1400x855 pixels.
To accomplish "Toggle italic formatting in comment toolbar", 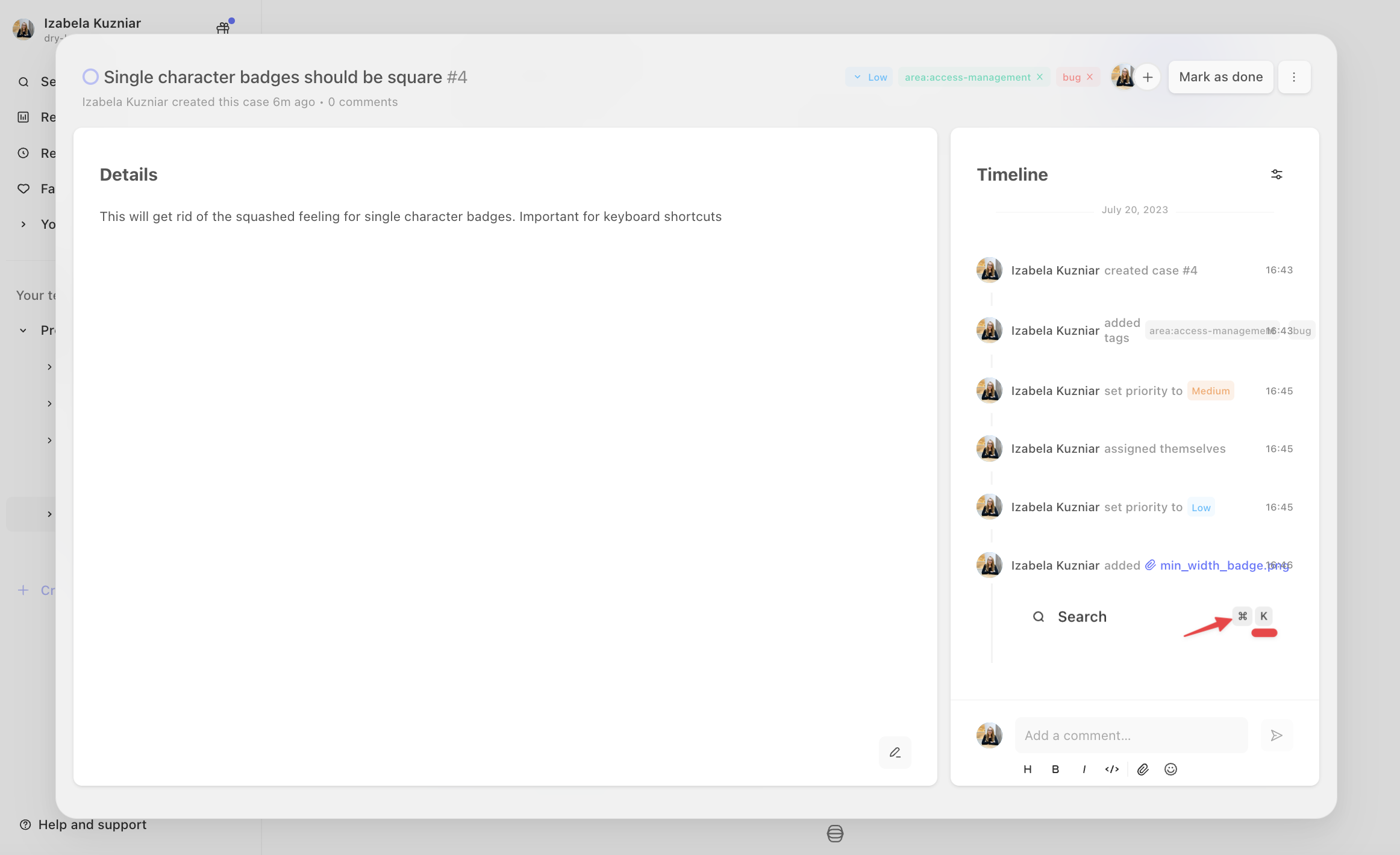I will click(1084, 769).
